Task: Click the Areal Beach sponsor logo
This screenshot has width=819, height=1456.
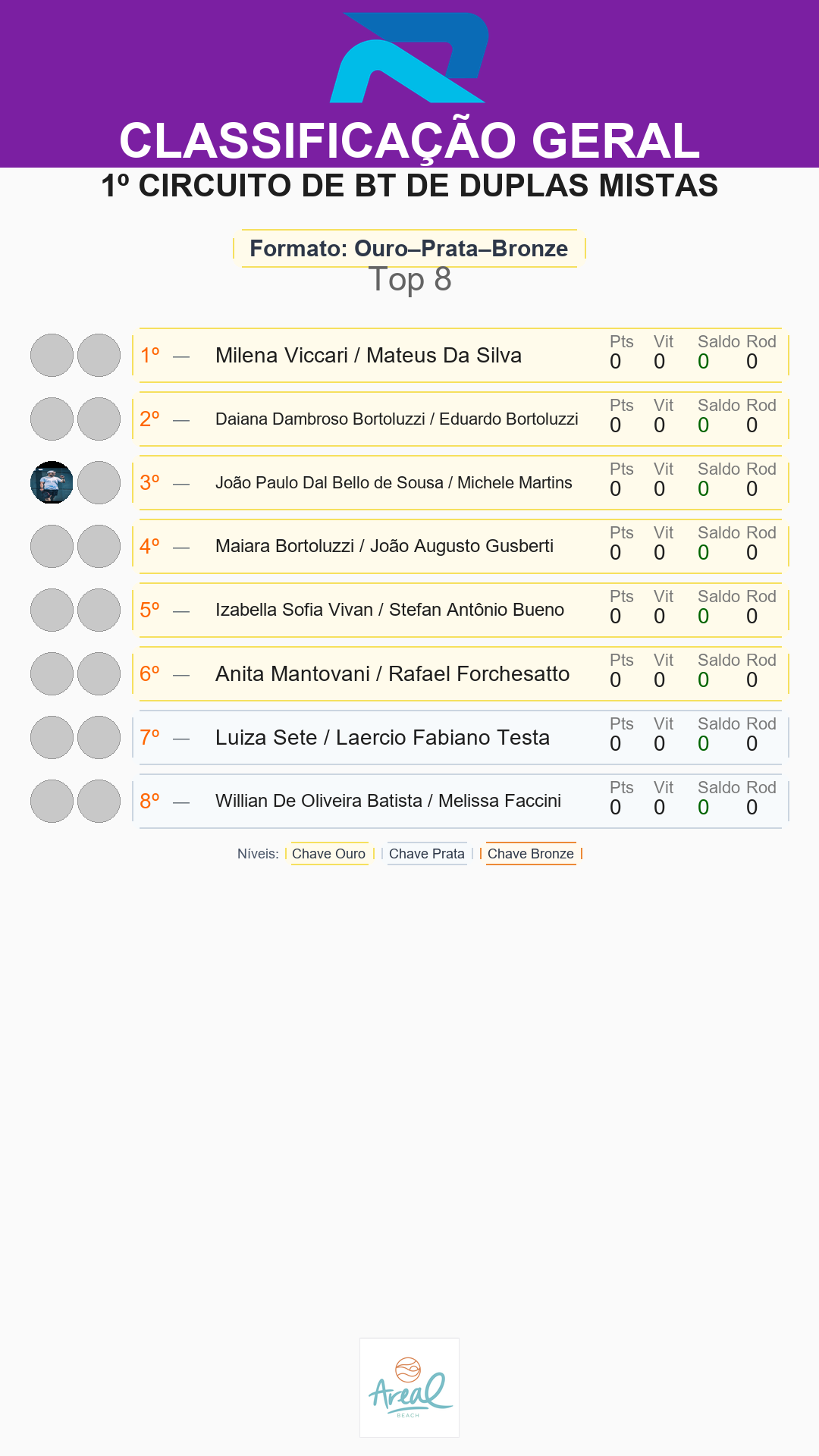Action: click(x=409, y=1388)
